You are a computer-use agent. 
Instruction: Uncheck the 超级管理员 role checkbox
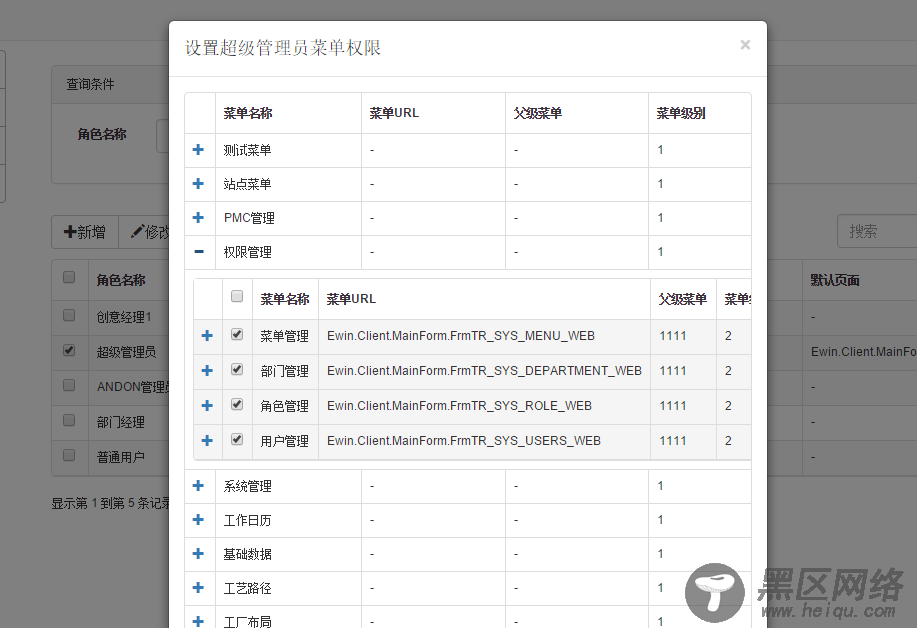click(69, 351)
